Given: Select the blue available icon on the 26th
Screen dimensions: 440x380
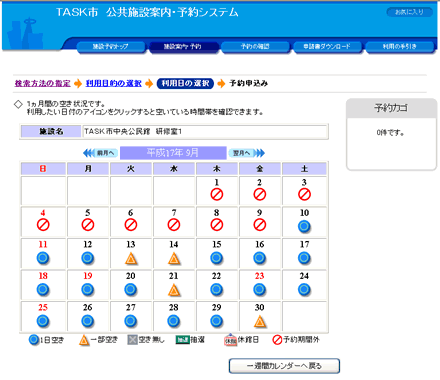Looking at the screenshot, I should pyautogui.click(x=88, y=321).
